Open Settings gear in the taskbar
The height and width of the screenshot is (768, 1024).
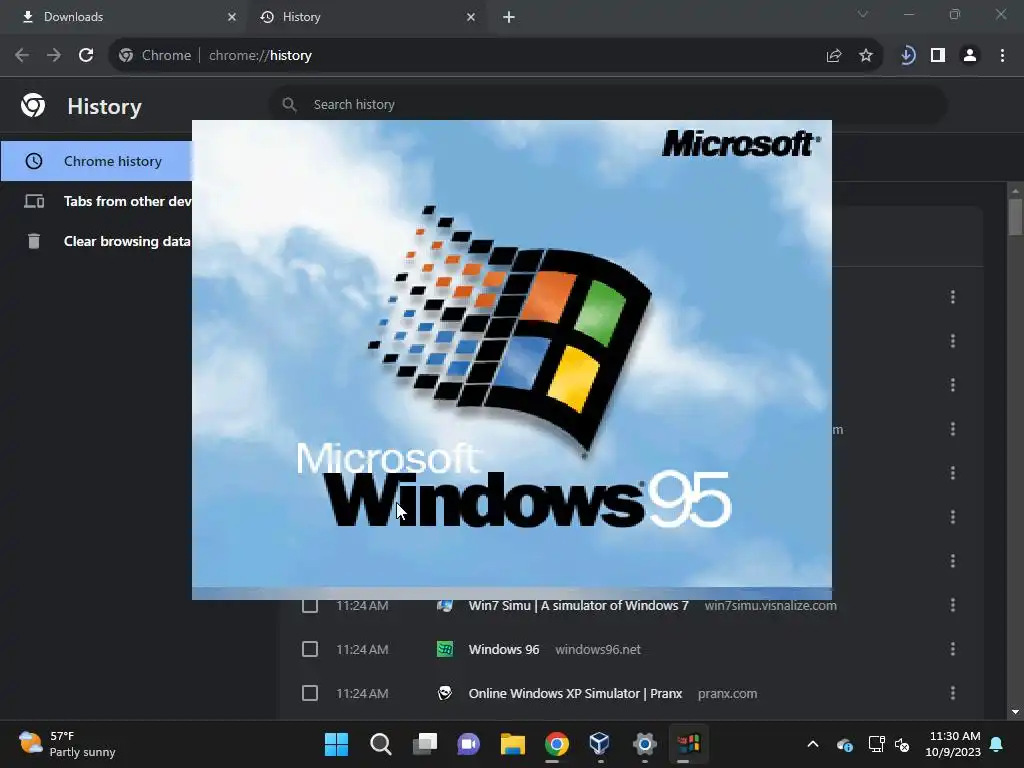(644, 744)
